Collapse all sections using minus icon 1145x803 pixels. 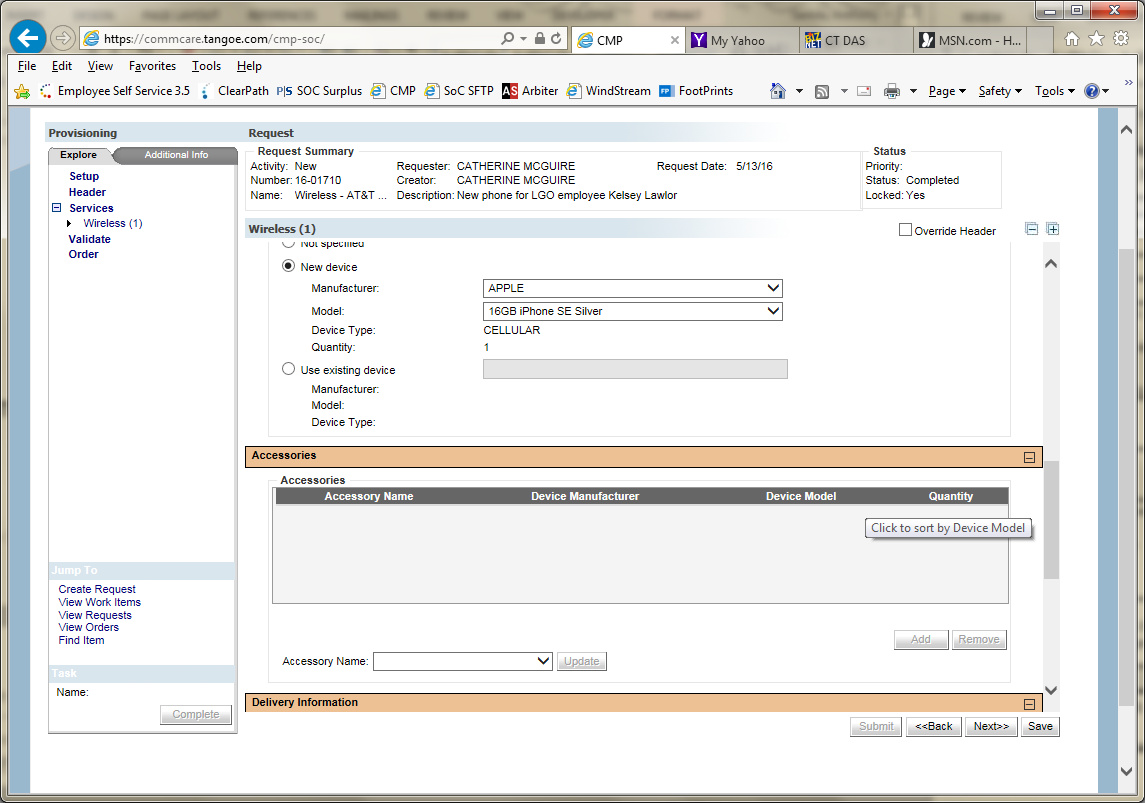(x=1032, y=229)
